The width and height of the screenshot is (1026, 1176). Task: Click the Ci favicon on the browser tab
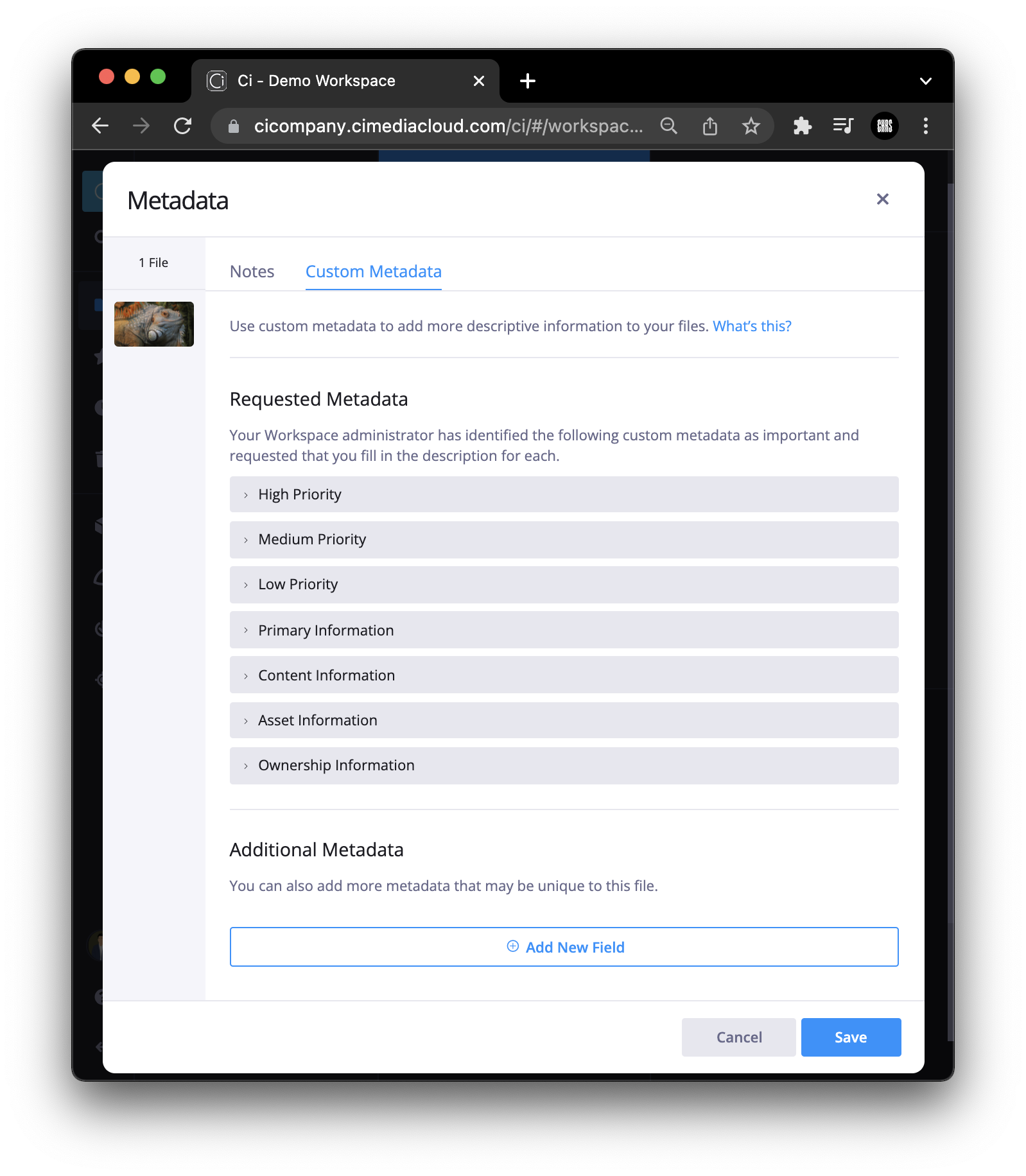(x=217, y=81)
